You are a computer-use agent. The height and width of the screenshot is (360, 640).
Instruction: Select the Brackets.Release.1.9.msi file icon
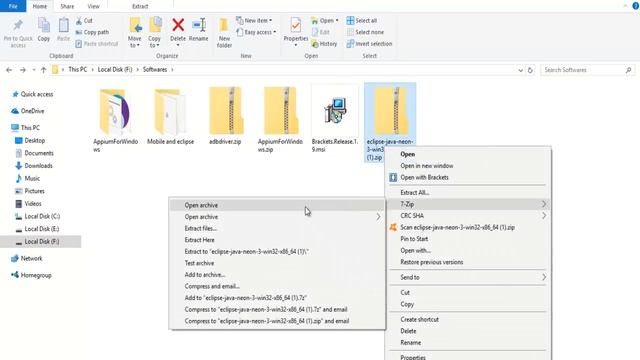(x=335, y=110)
